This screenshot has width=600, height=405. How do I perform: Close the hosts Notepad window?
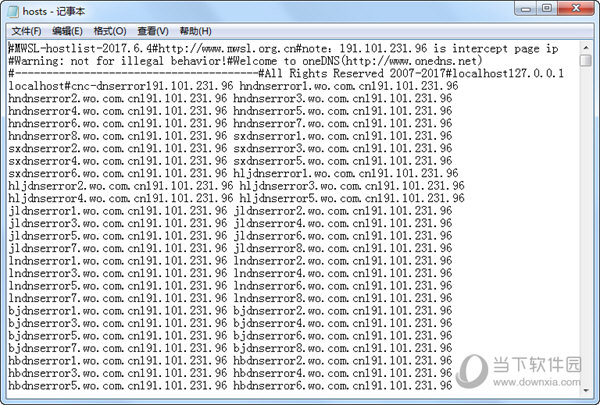[x=576, y=8]
